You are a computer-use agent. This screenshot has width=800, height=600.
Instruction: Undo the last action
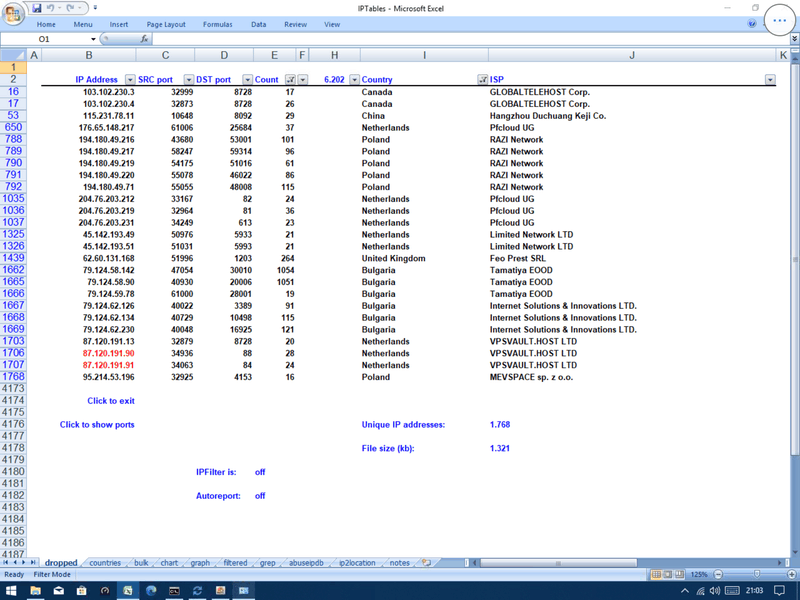point(50,8)
